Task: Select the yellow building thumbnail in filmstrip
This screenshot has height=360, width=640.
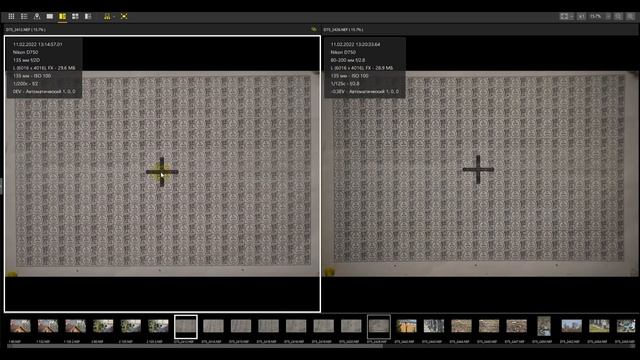Action: point(407,326)
